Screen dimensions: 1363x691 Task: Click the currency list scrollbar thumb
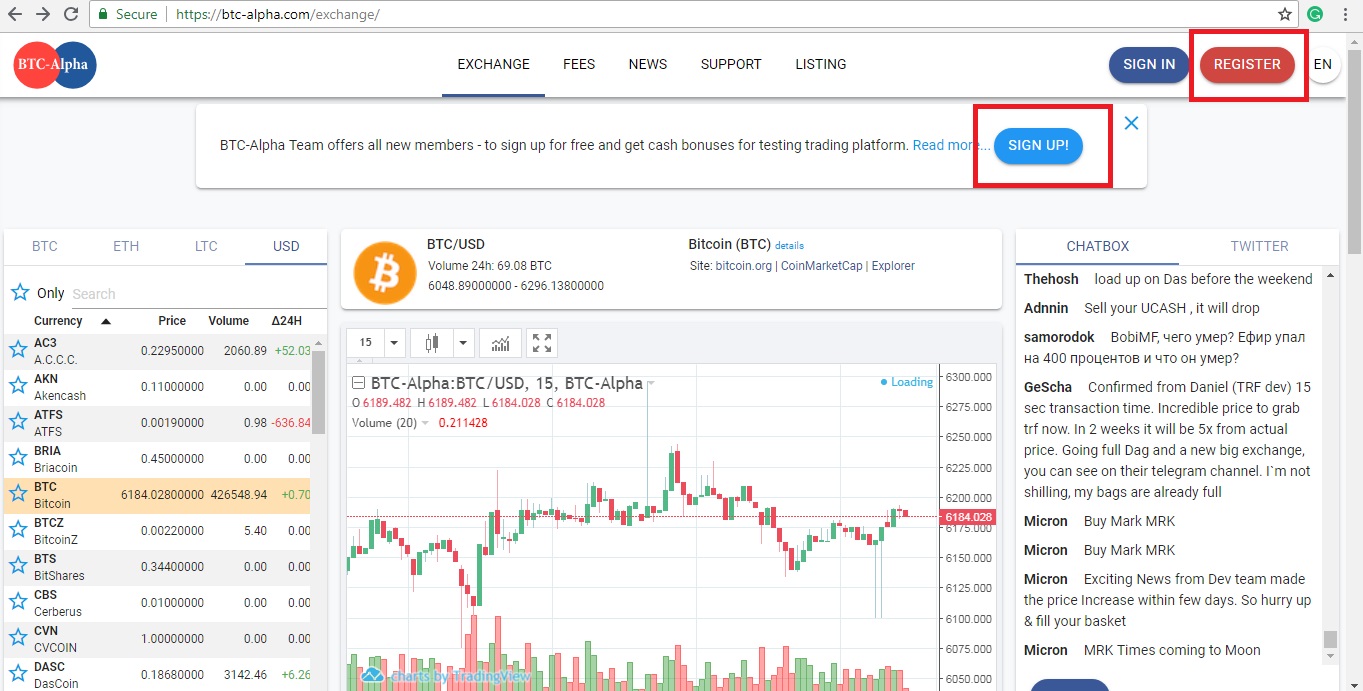pos(319,390)
